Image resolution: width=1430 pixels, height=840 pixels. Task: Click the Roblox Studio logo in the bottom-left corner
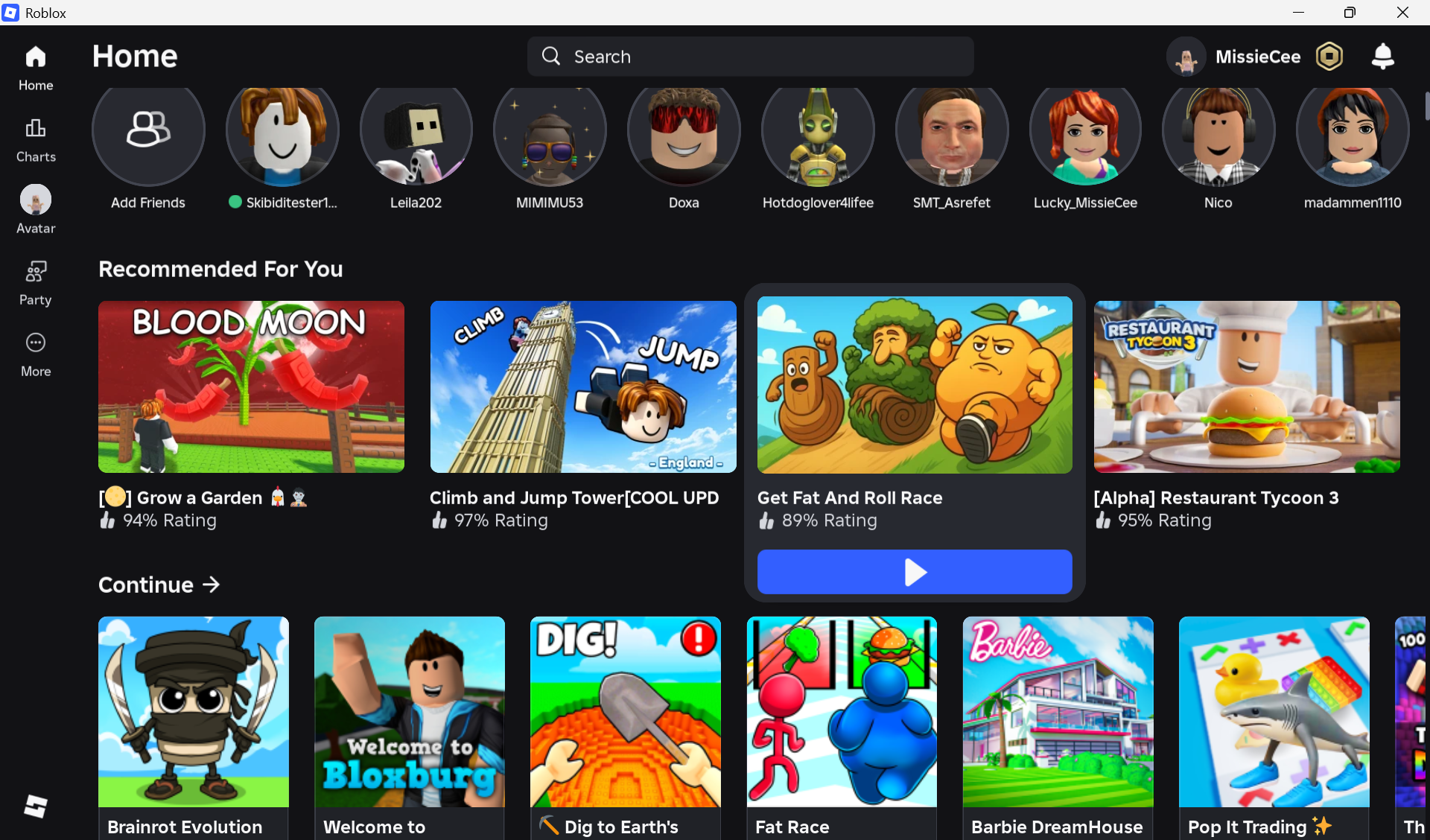click(36, 806)
